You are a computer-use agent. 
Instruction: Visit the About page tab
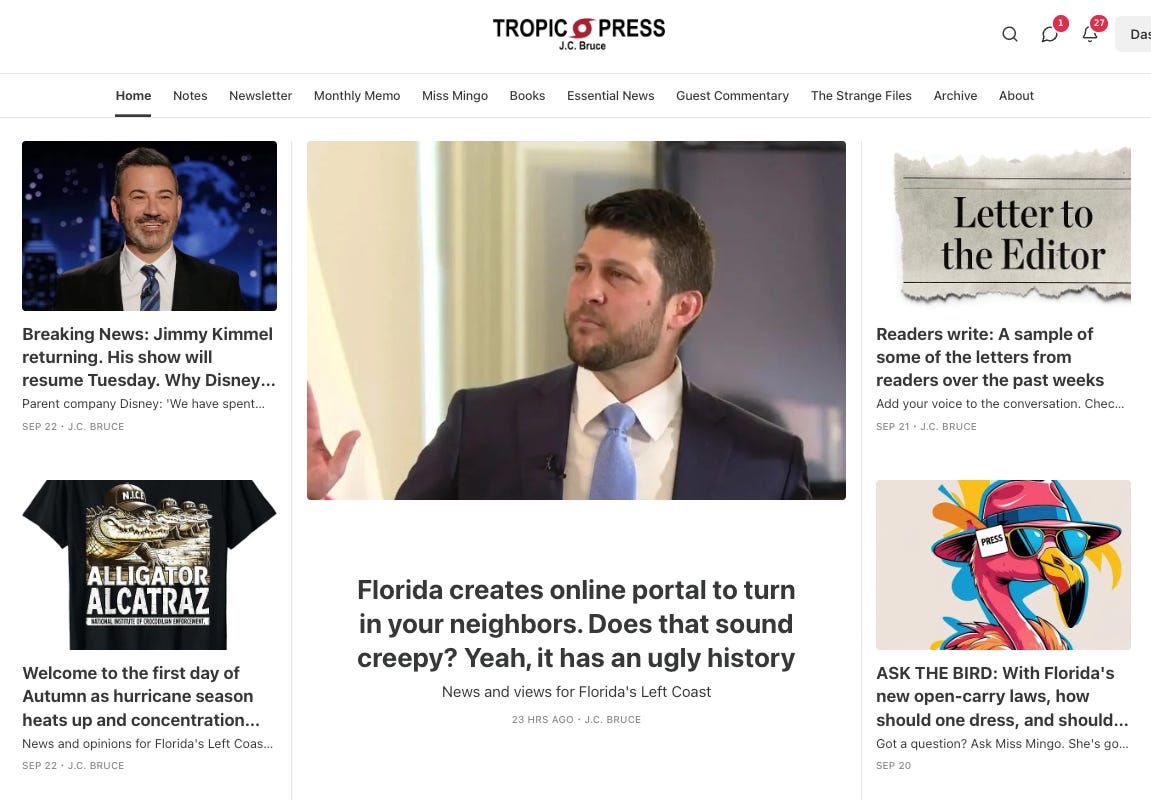pyautogui.click(x=1016, y=95)
